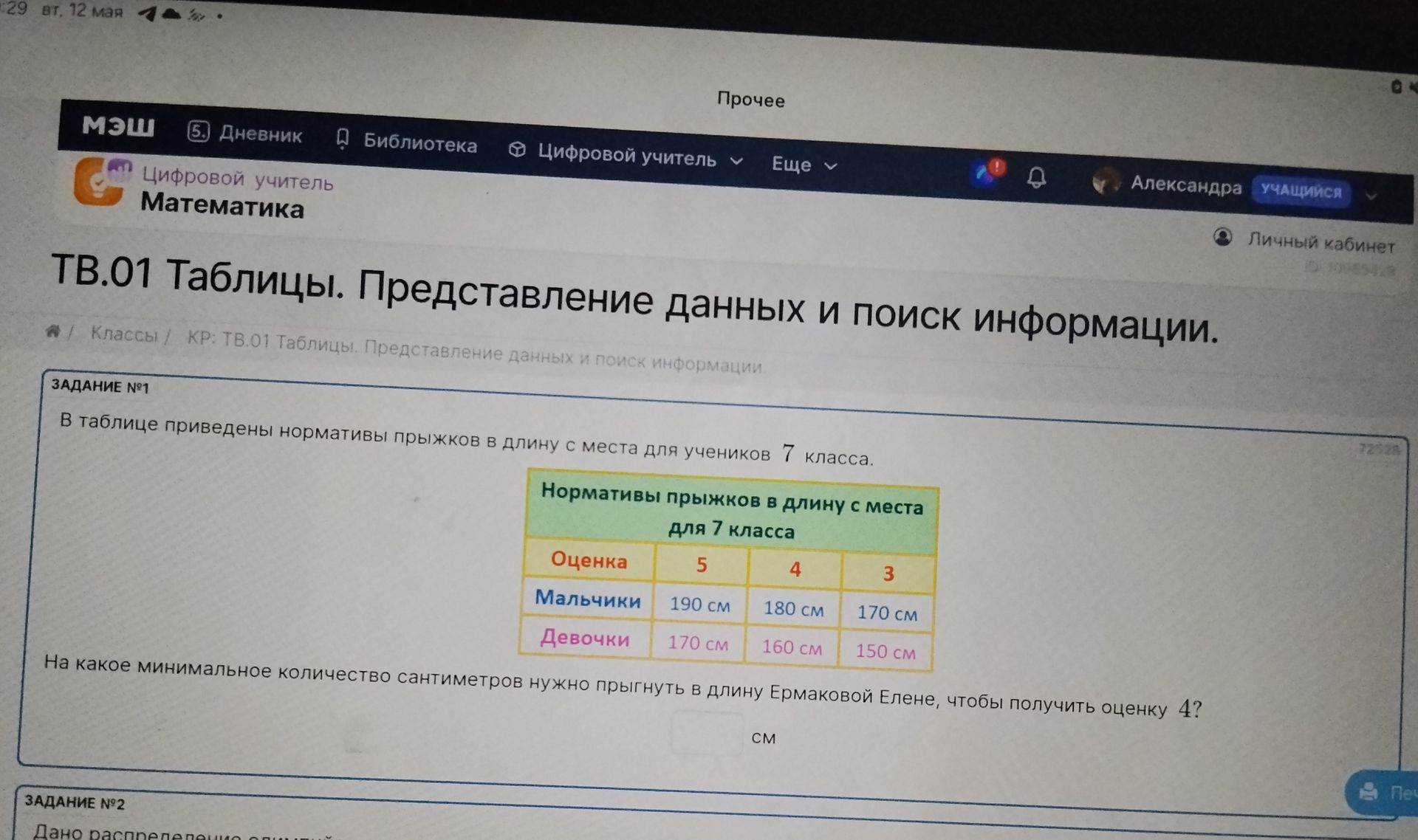Click the Мальчики 170 см cell

887,613
